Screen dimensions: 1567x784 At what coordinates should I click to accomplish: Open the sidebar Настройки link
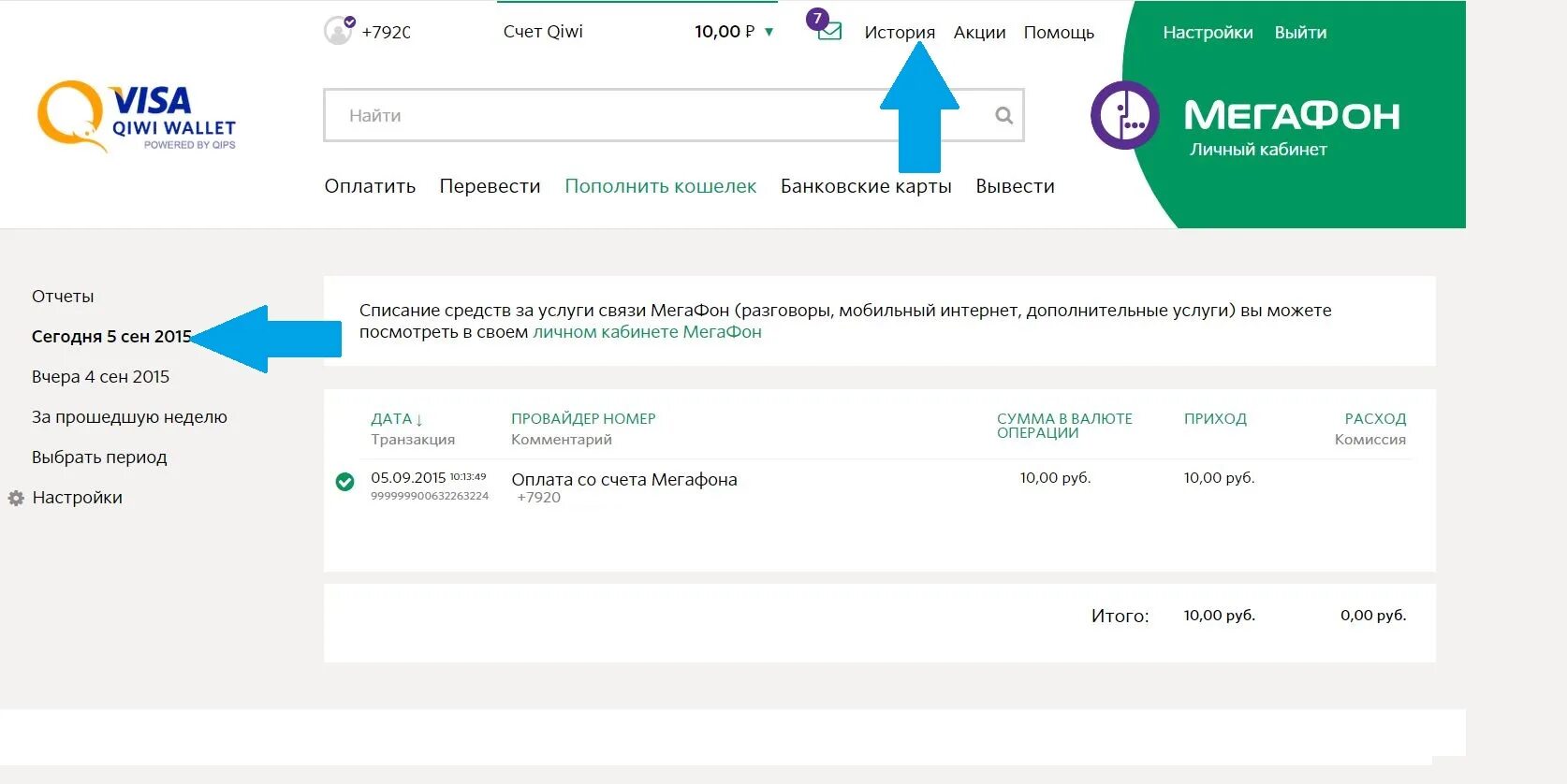[77, 498]
